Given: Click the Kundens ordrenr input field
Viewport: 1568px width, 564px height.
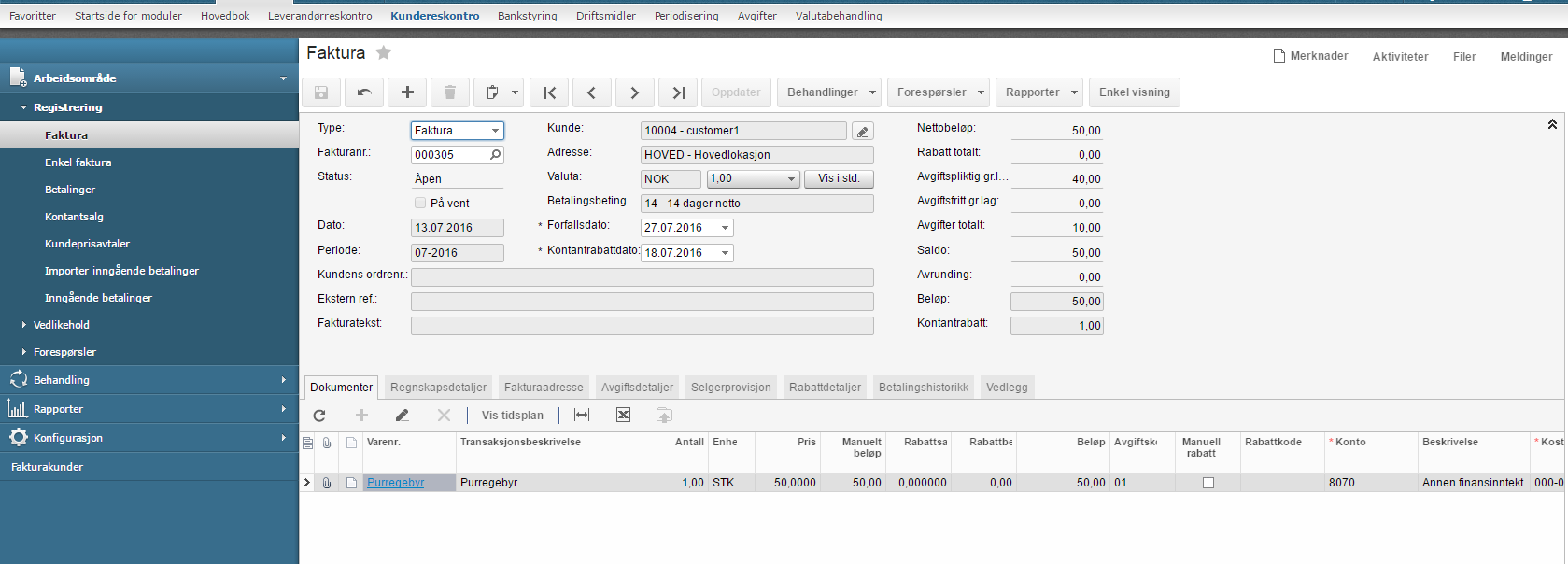Looking at the screenshot, I should coord(642,277).
